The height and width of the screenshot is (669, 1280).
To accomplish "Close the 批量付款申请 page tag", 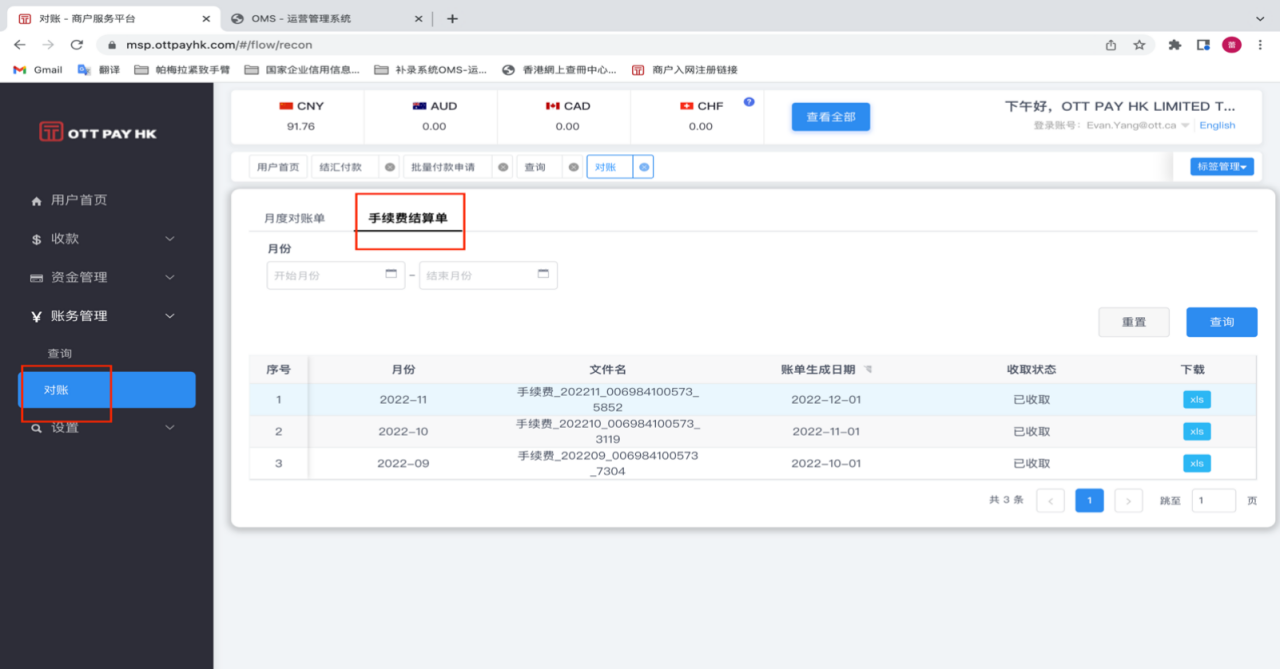I will pos(504,167).
